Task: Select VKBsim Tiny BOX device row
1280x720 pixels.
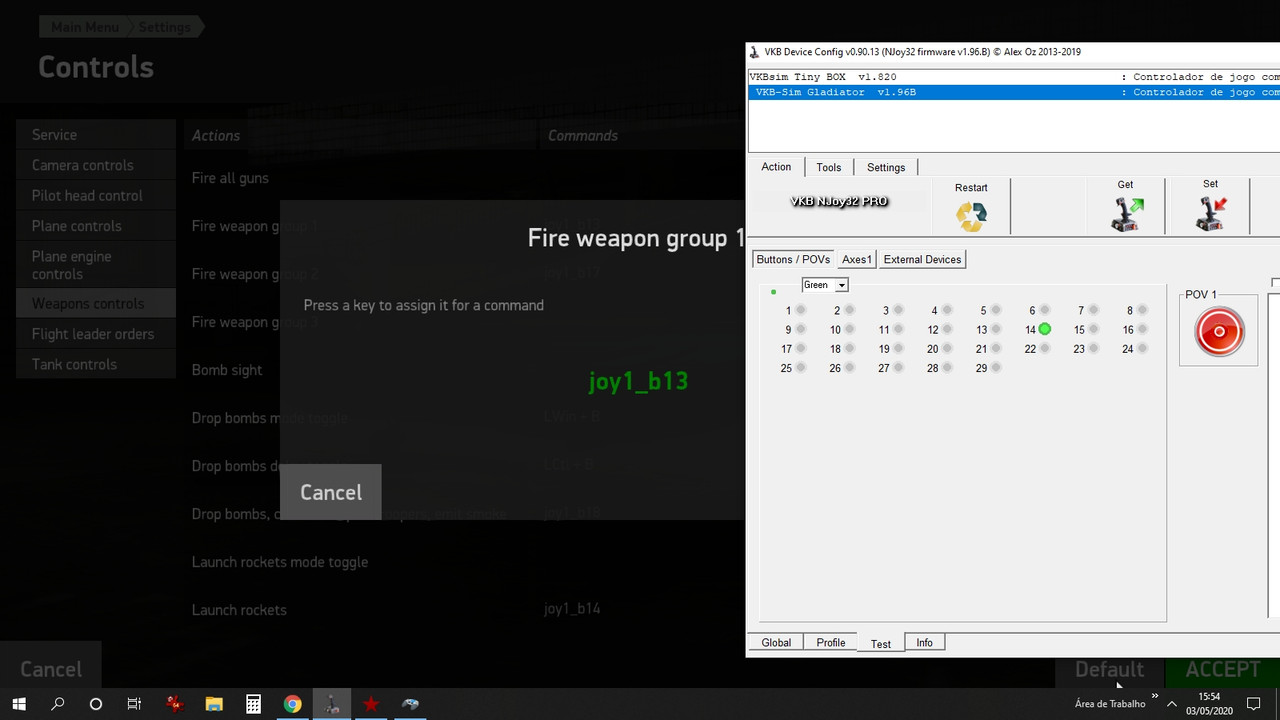Action: [x=1014, y=77]
